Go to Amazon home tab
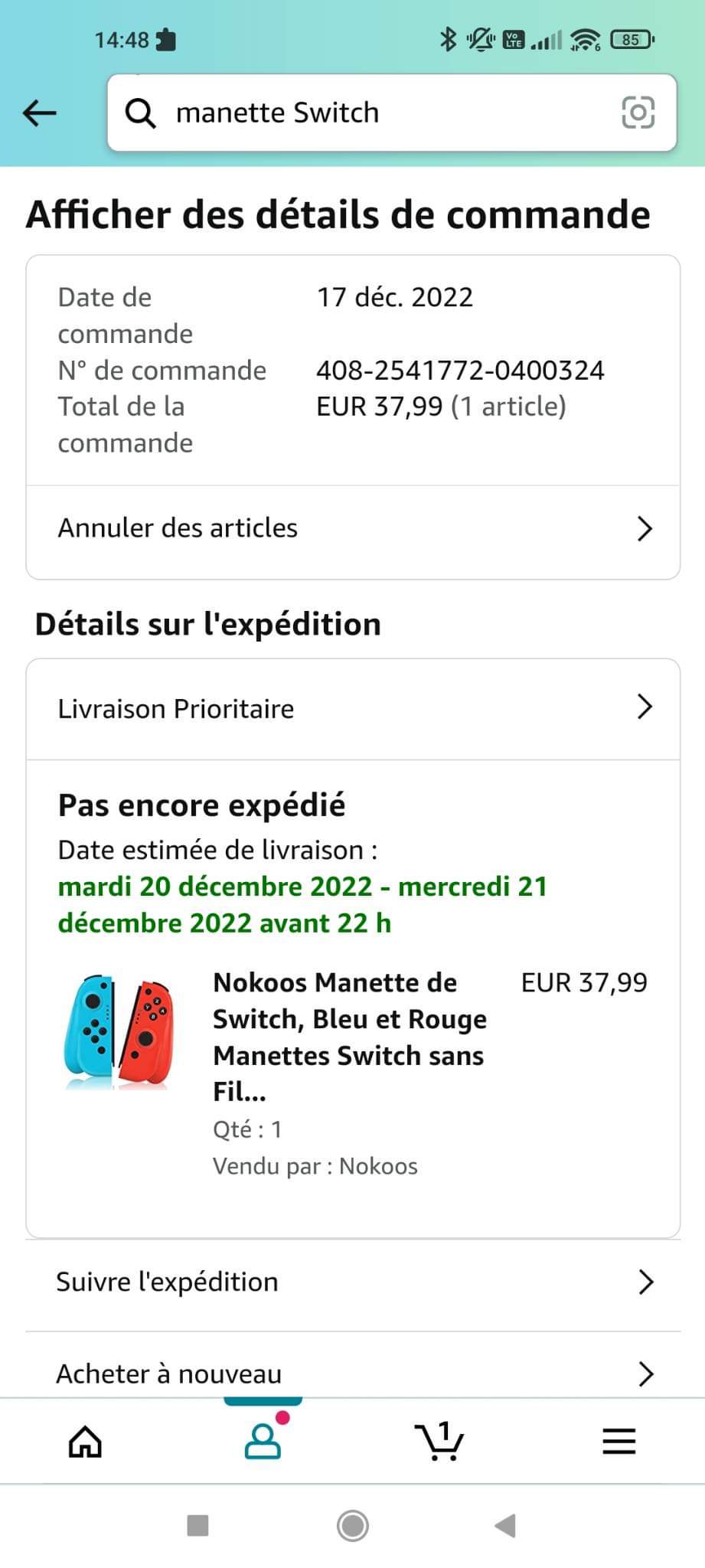 [x=85, y=1442]
